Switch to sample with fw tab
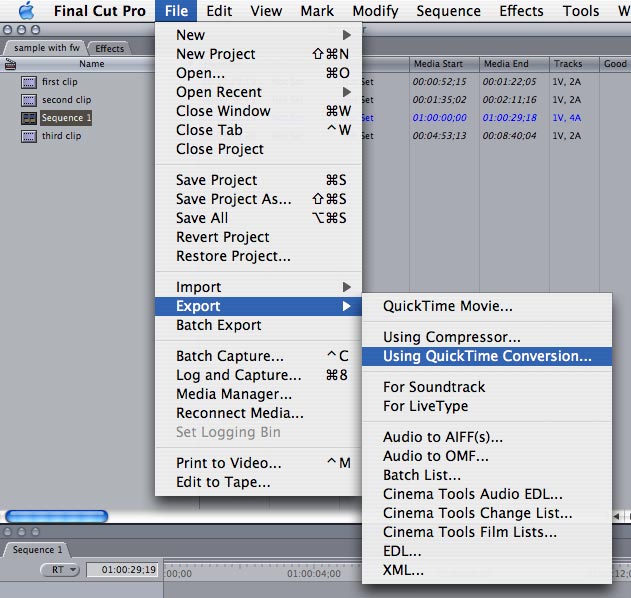631x598 pixels. click(46, 48)
